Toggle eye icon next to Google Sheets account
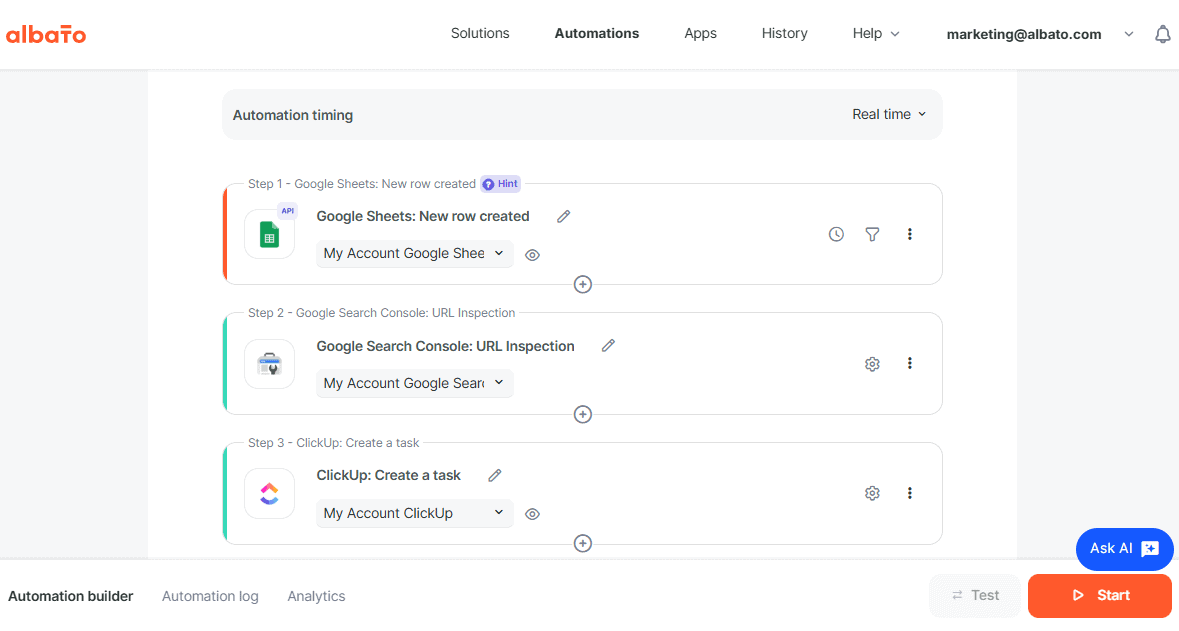1179x631 pixels. [x=532, y=255]
